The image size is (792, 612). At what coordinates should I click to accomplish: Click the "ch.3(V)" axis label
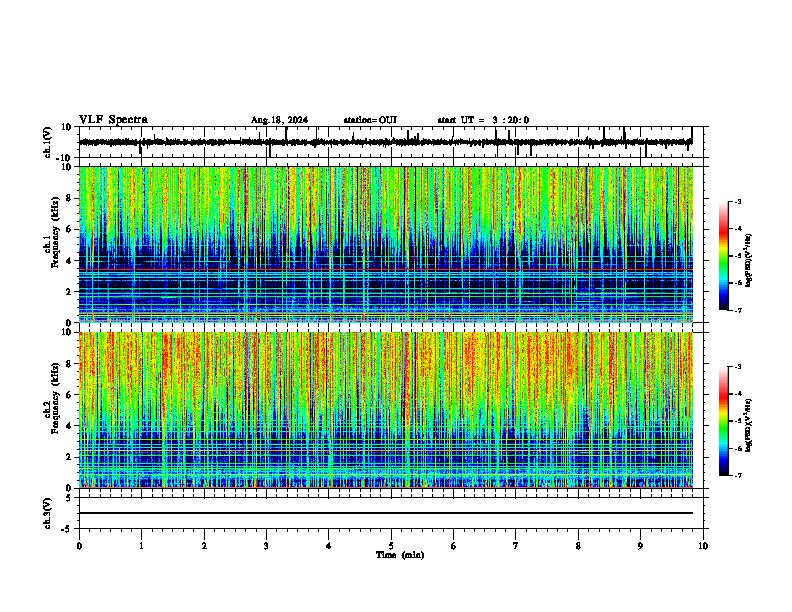[48, 513]
